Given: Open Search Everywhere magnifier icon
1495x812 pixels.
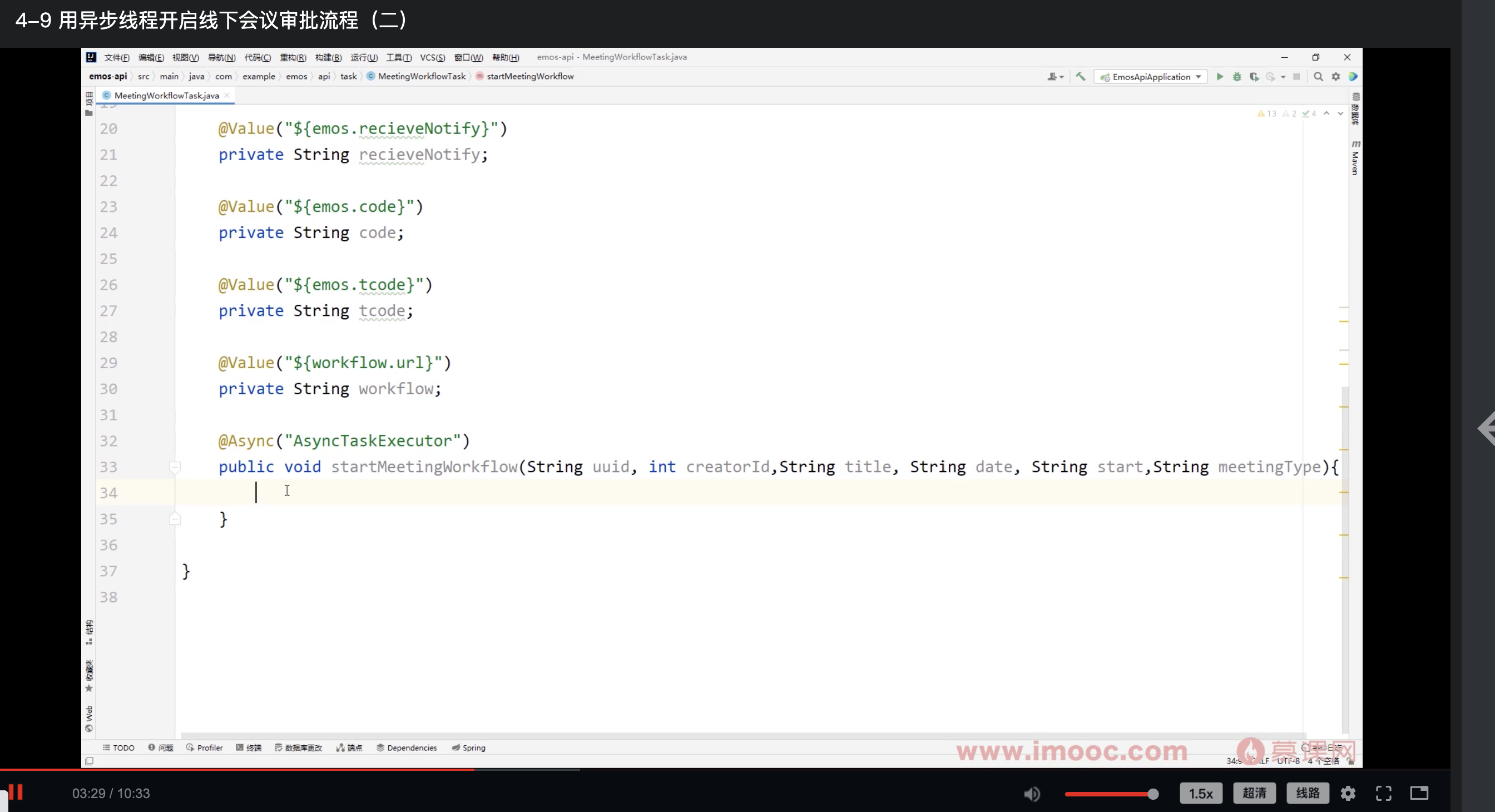Looking at the screenshot, I should point(1318,77).
